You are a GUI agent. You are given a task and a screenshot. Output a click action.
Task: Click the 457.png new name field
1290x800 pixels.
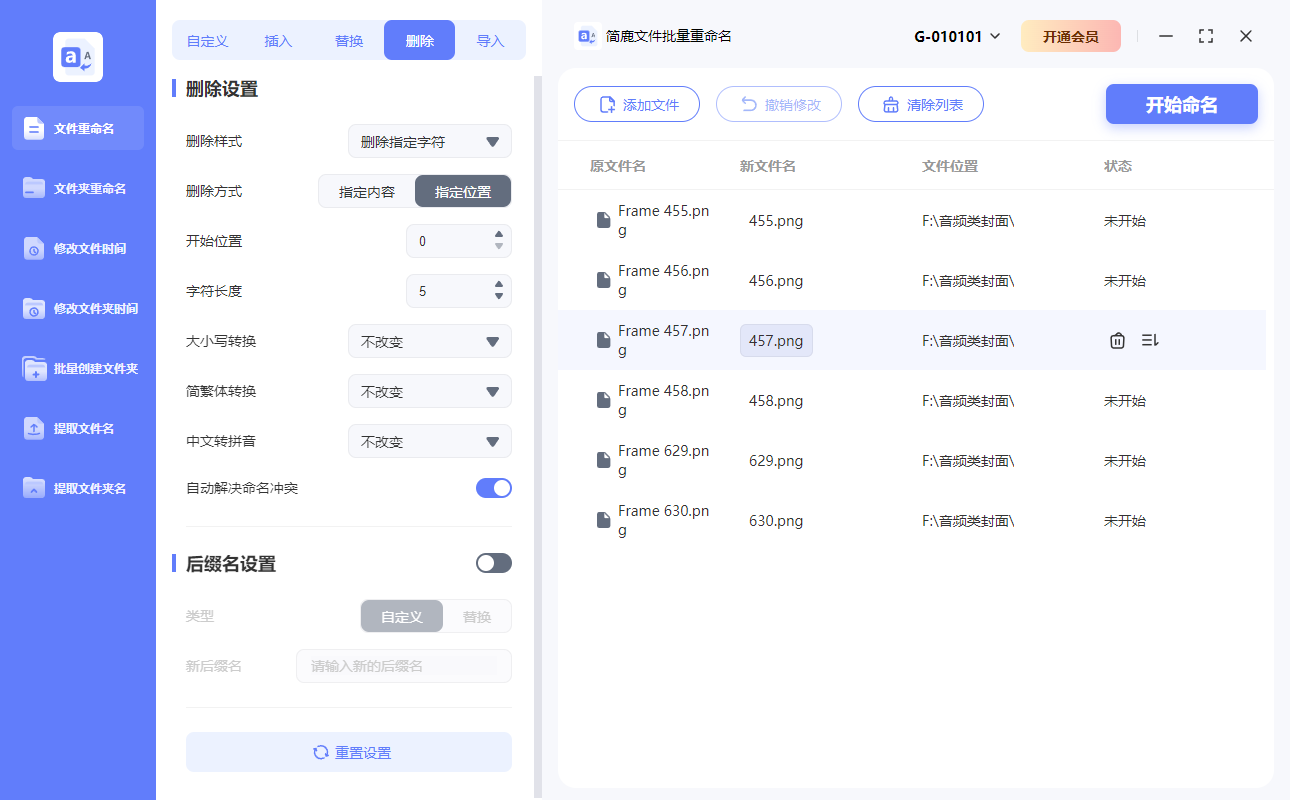point(776,340)
